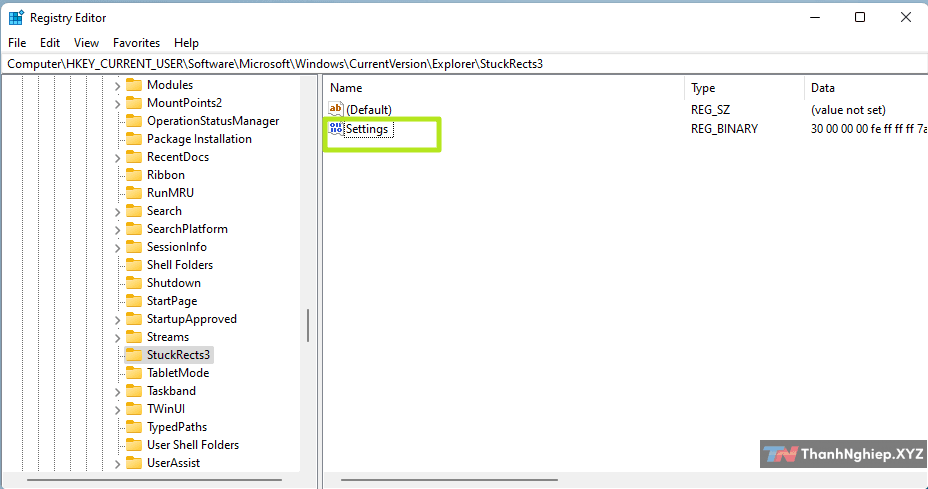The height and width of the screenshot is (489, 928).
Task: Expand the UserAssist key
Action: (x=117, y=464)
